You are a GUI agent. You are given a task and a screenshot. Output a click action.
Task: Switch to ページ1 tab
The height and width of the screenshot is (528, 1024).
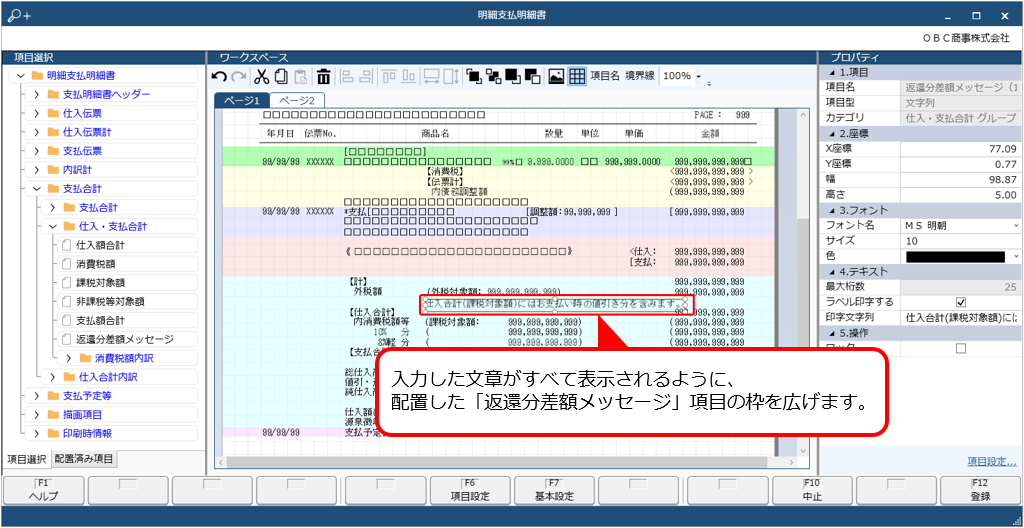point(242,100)
